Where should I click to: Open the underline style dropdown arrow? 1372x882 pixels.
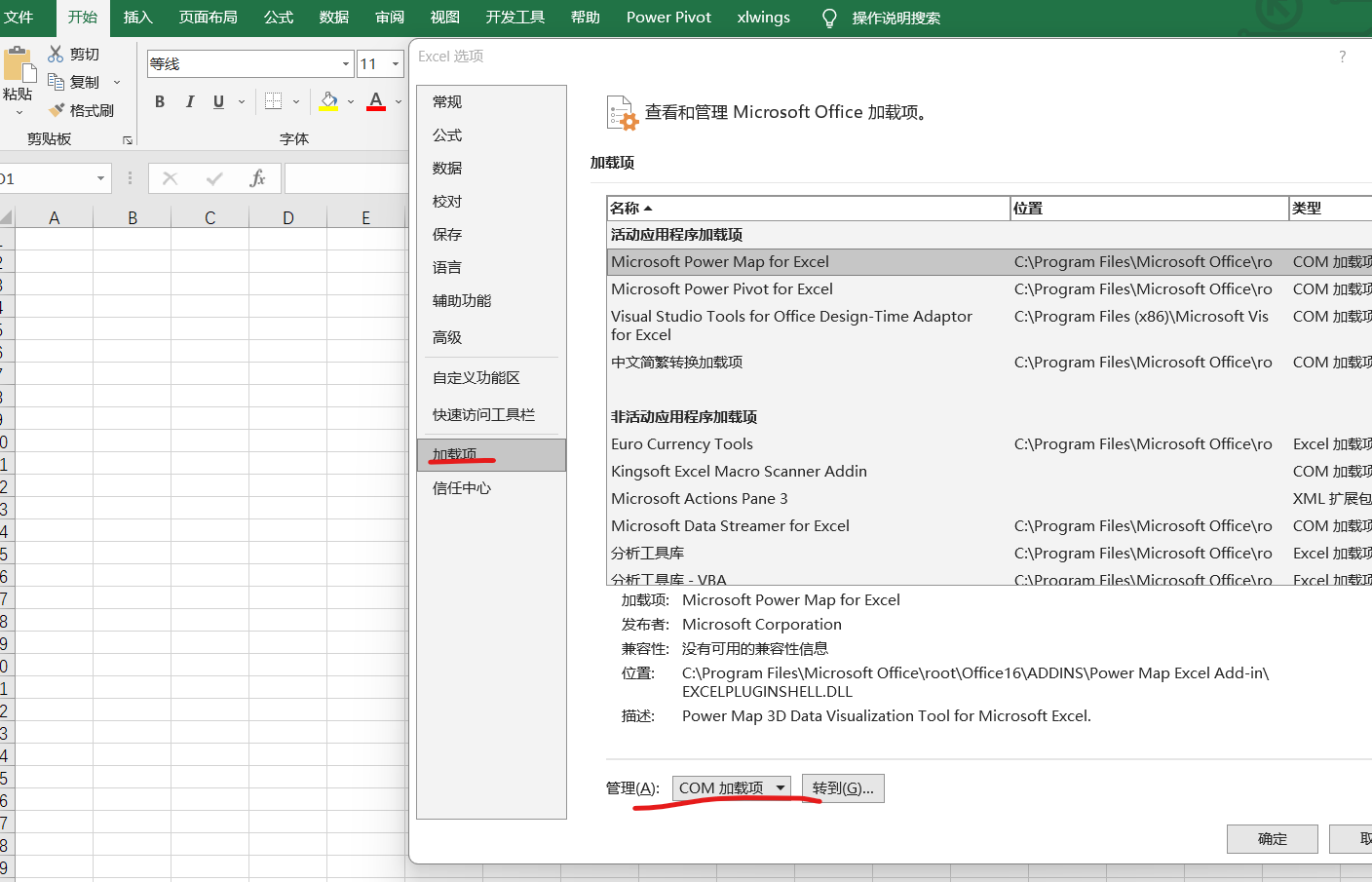pos(242,101)
